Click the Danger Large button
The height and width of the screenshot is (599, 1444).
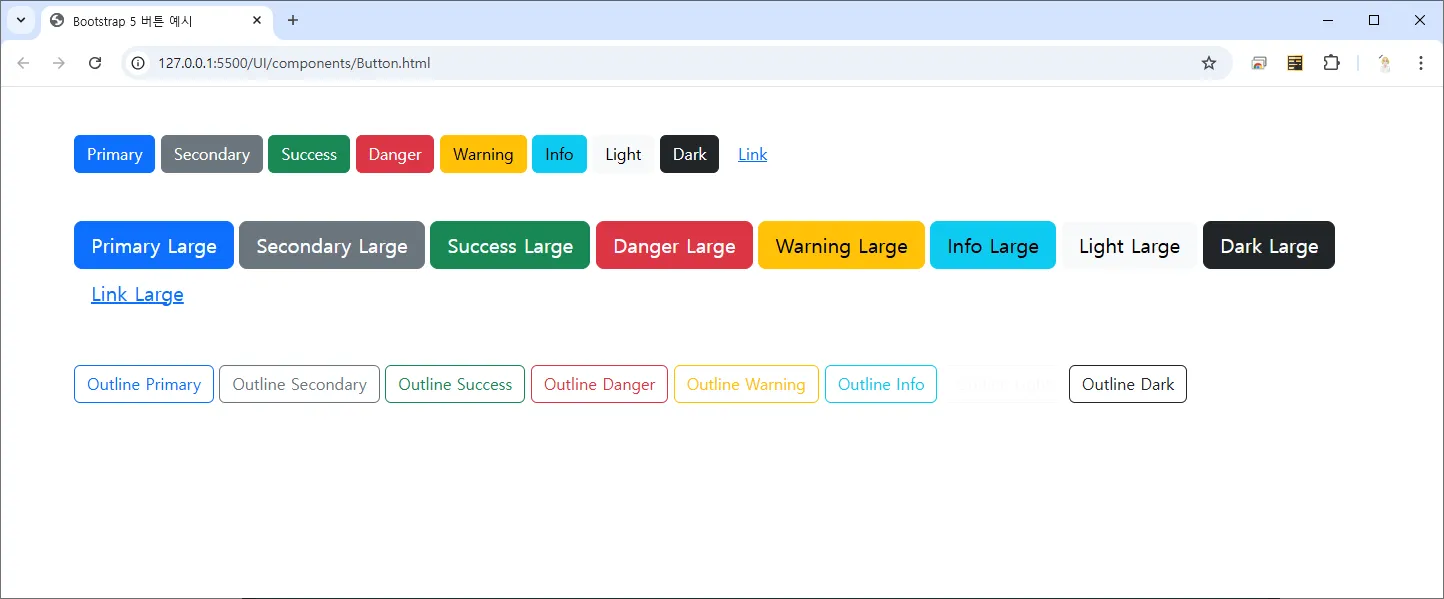674,245
